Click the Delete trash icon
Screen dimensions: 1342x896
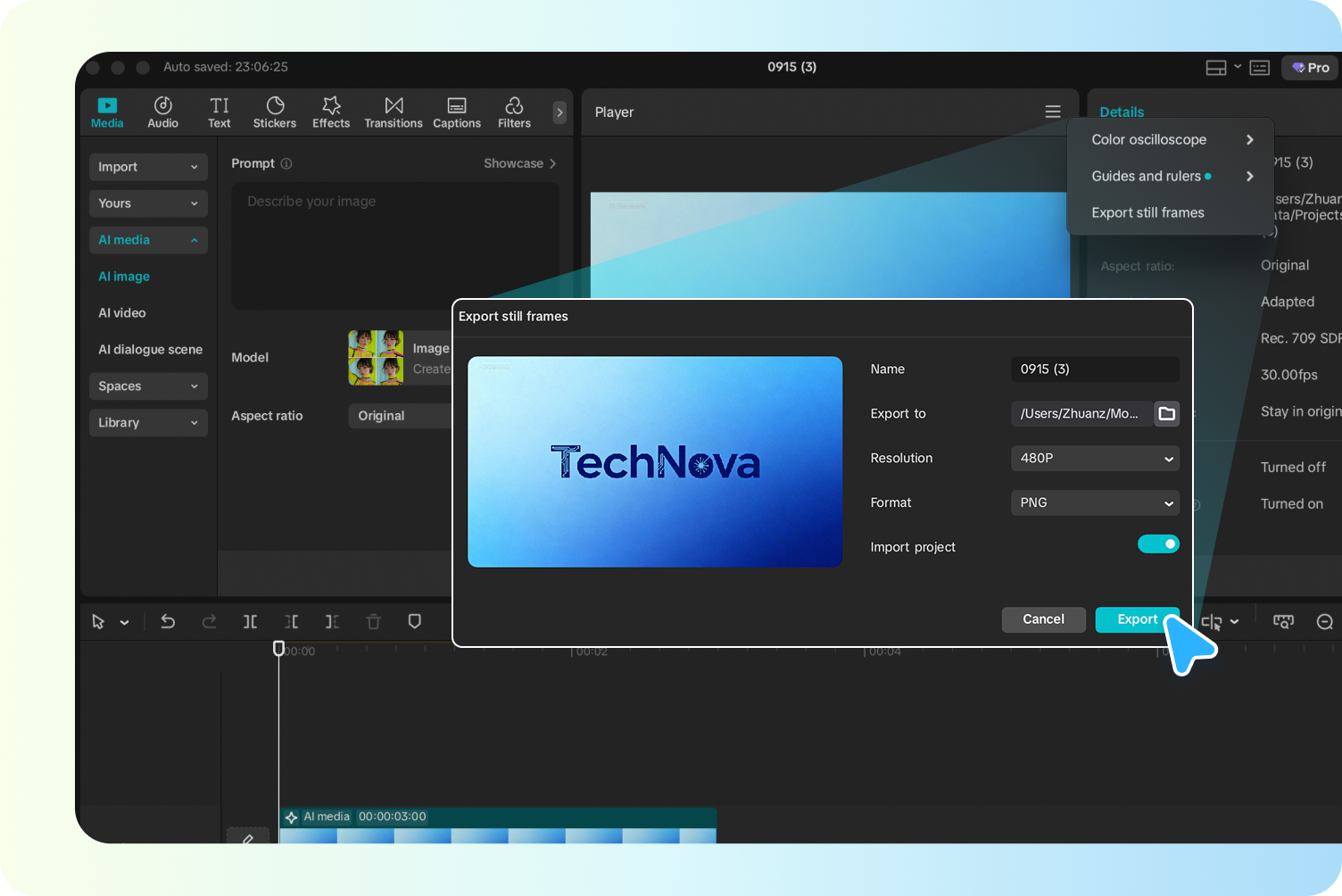[x=374, y=622]
